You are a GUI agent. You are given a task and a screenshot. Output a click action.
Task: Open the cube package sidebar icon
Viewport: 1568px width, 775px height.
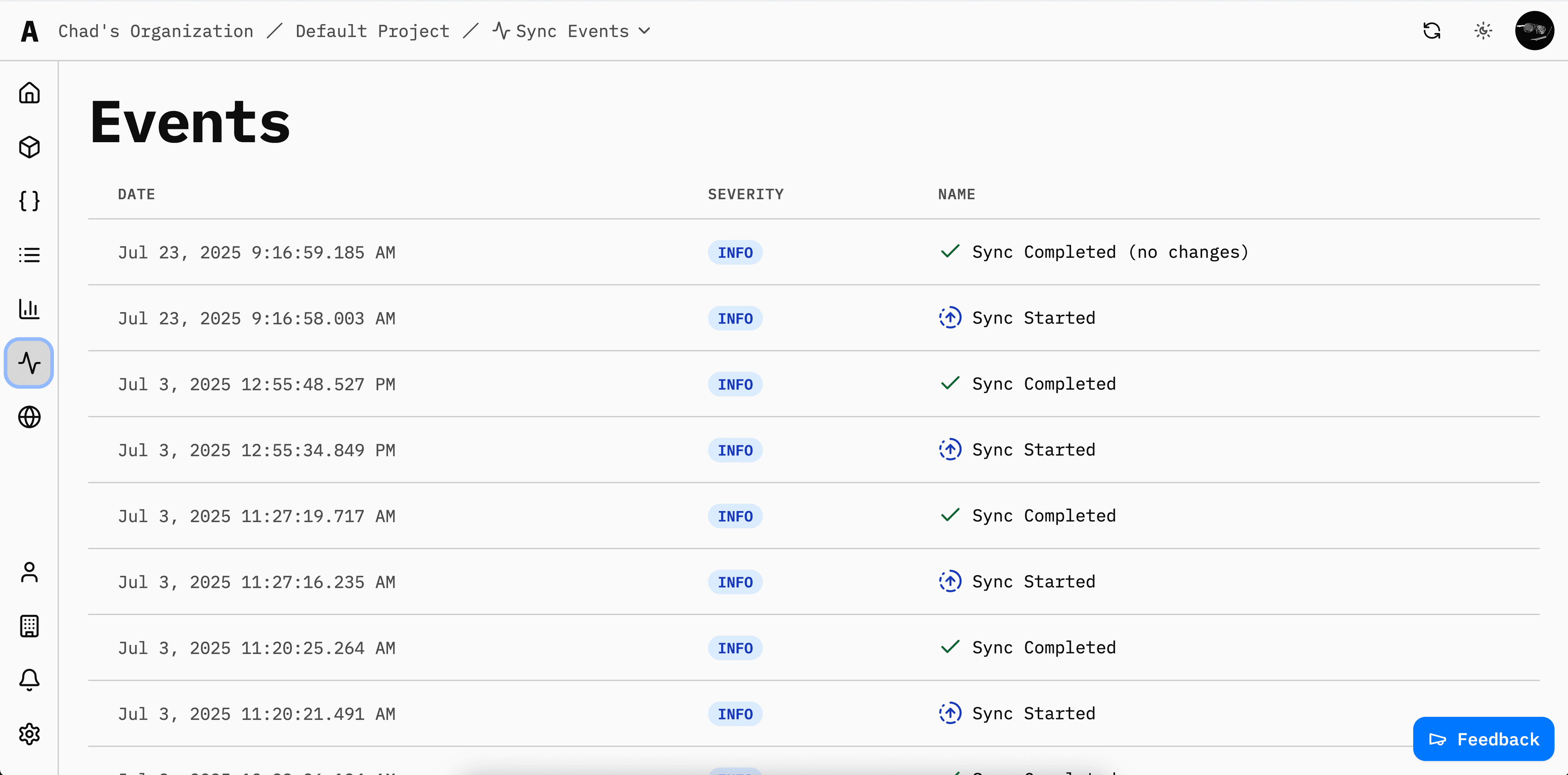coord(29,147)
